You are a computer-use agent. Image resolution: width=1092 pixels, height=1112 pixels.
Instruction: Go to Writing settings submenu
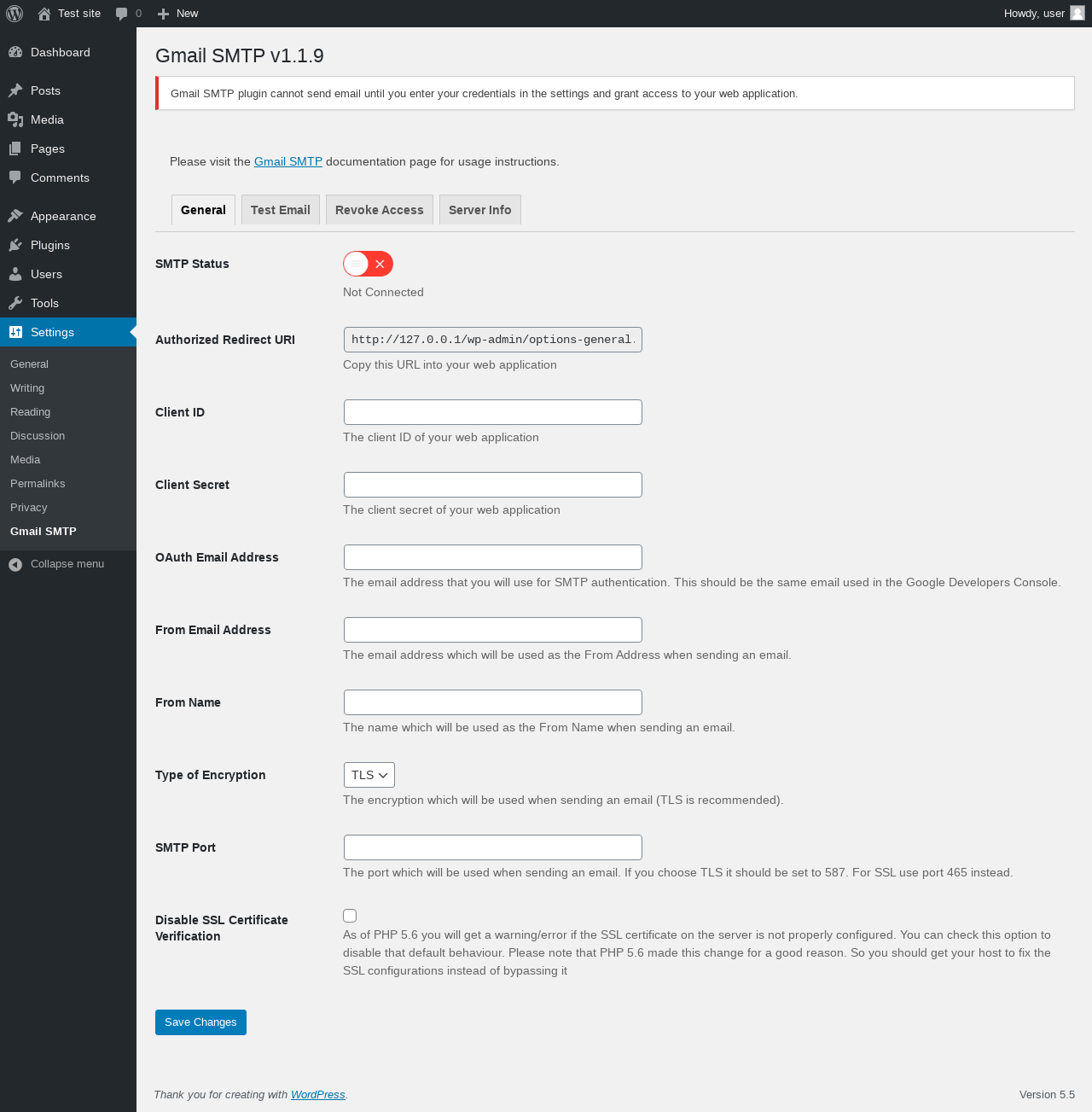27,387
